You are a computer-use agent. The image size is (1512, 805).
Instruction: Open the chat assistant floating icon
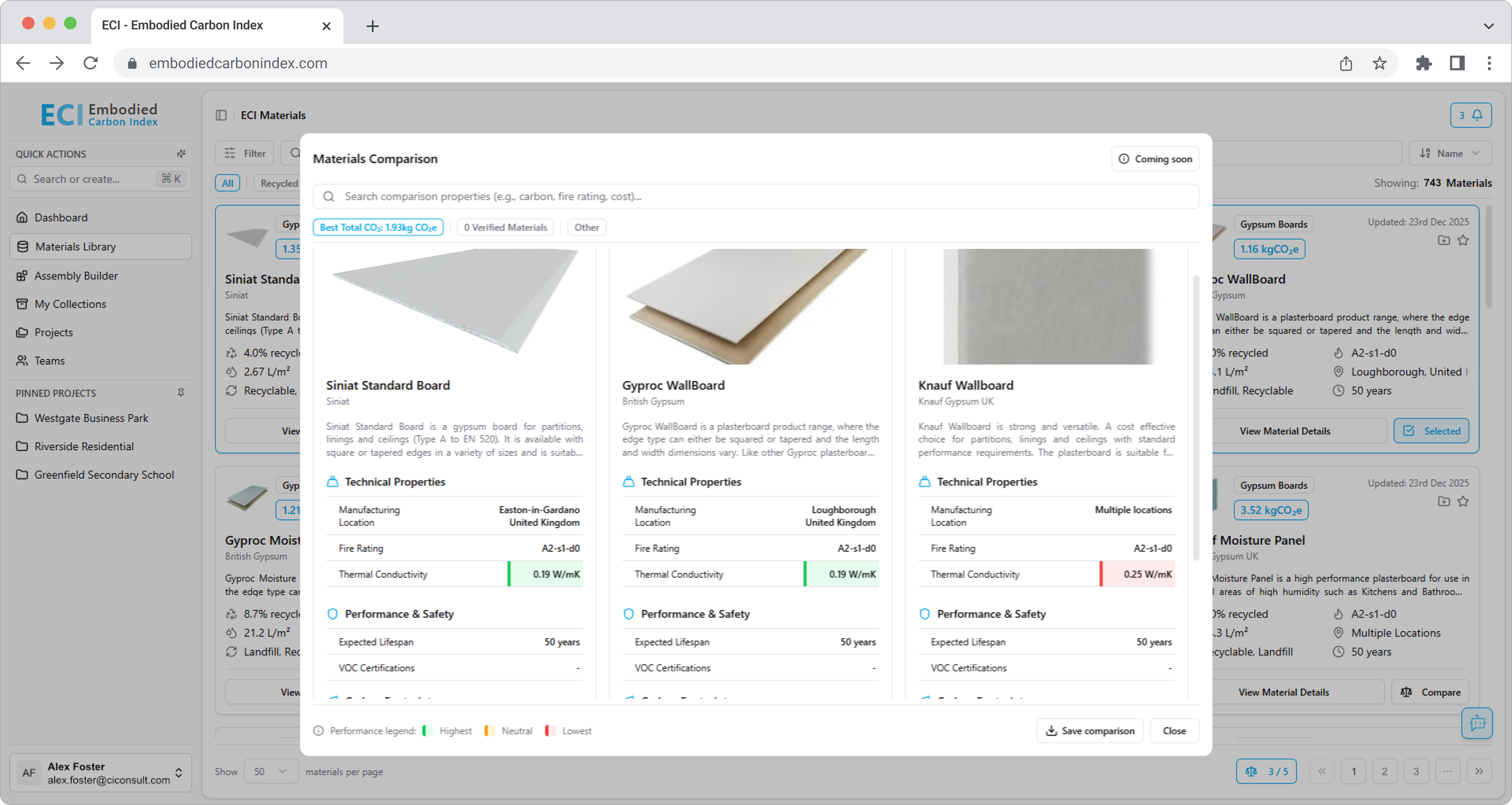1477,723
